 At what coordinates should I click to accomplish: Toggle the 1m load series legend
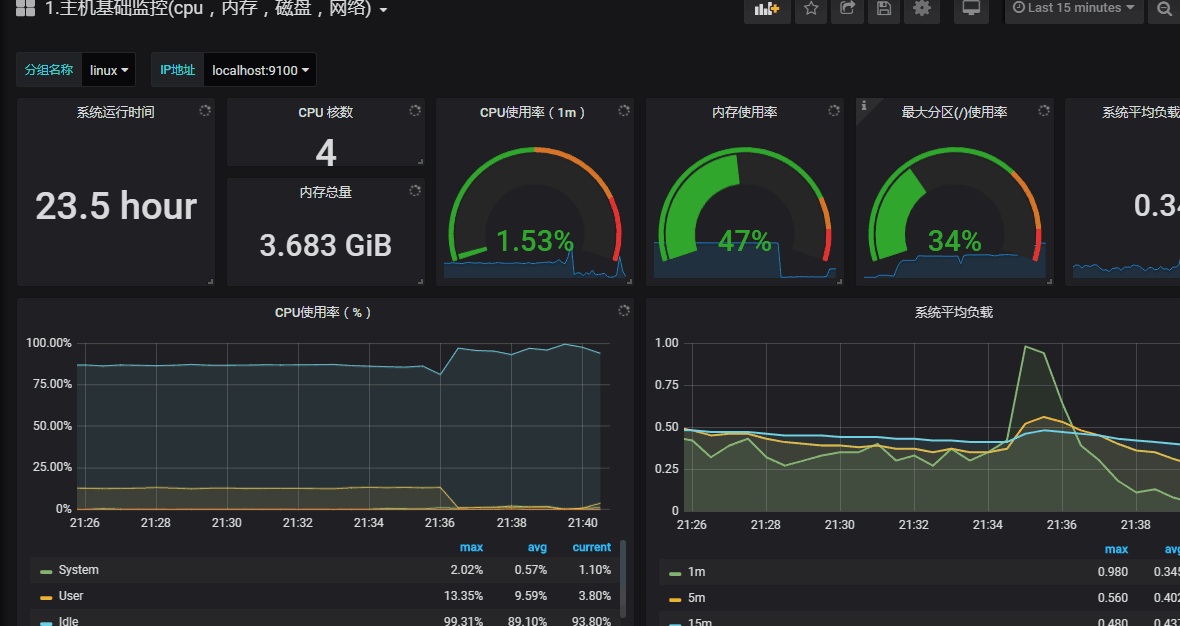(696, 572)
